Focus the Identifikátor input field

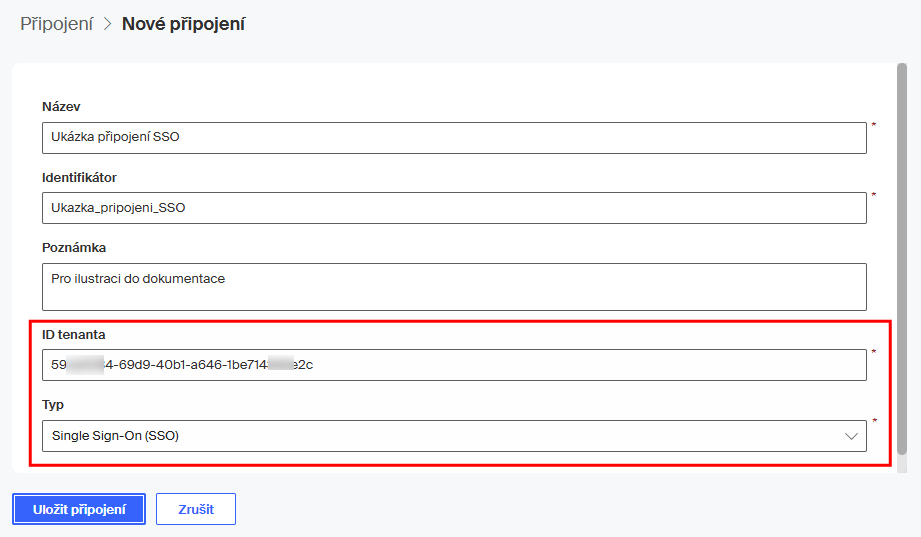pos(454,208)
